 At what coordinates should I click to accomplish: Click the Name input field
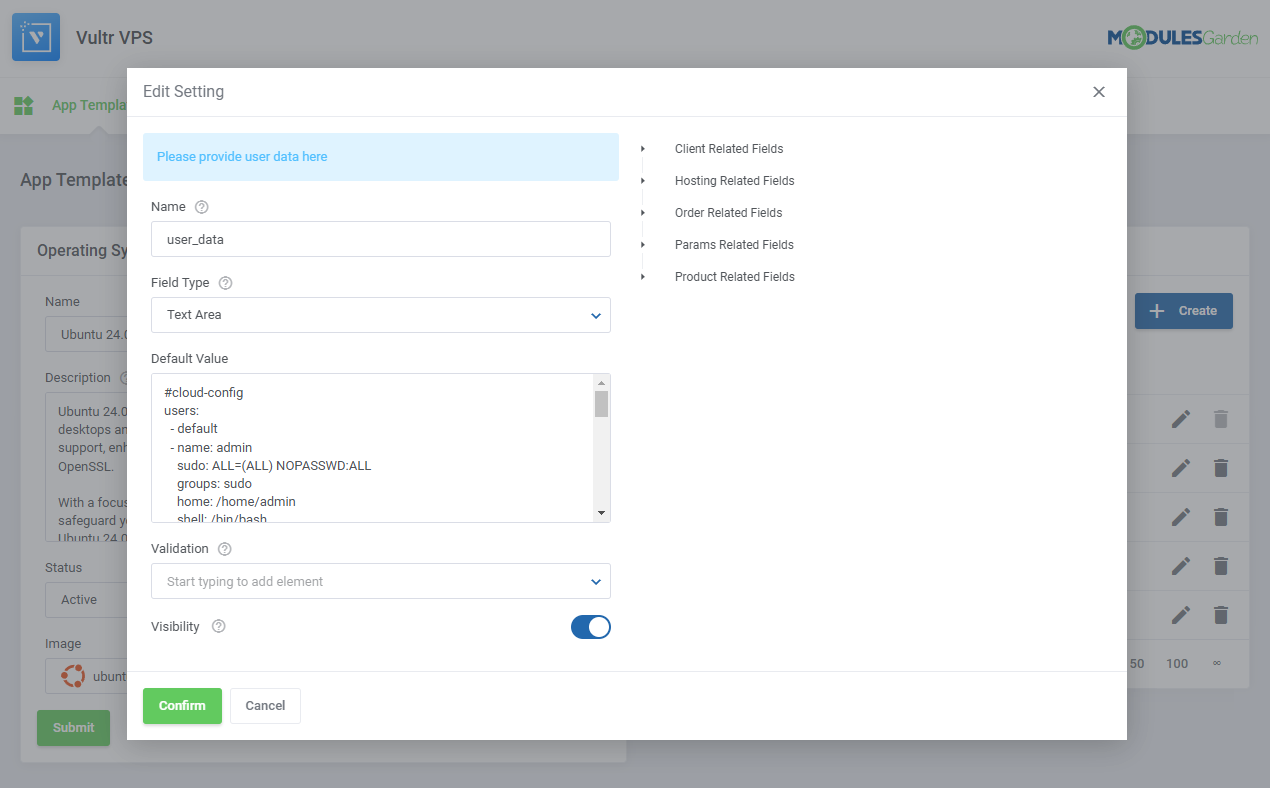pos(380,239)
